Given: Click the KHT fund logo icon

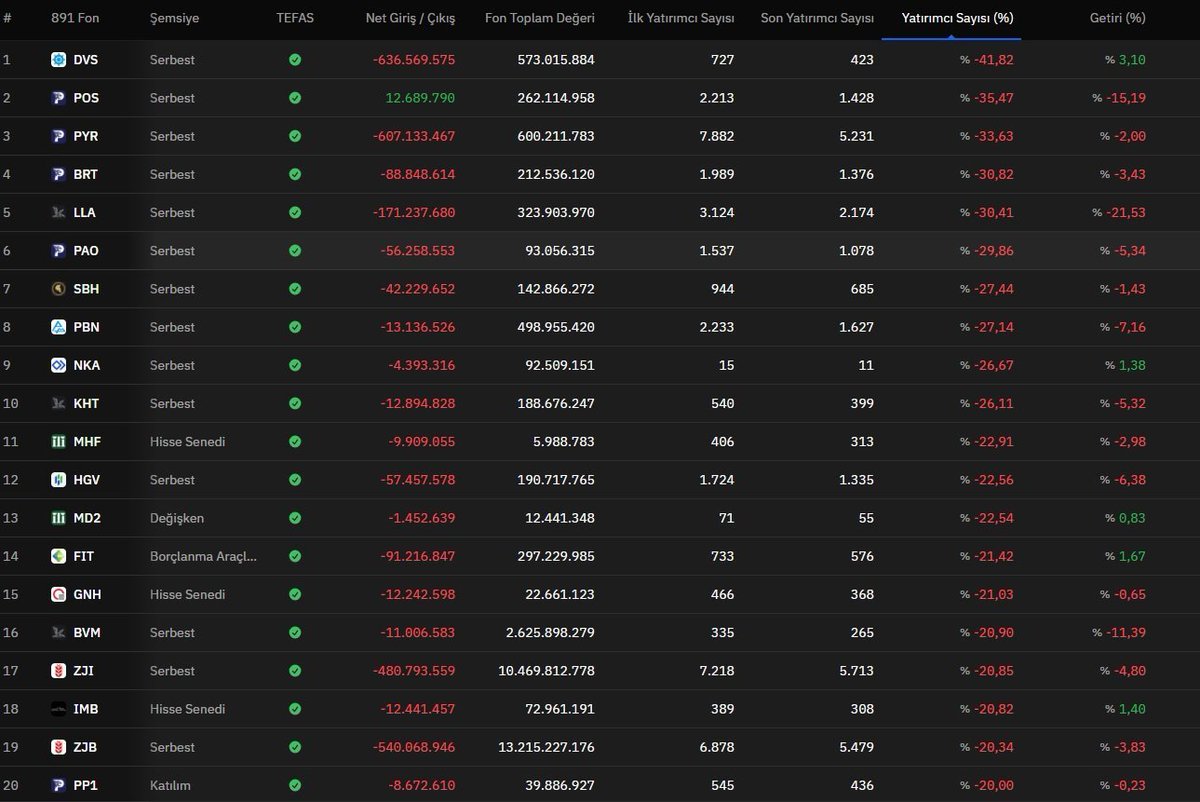Looking at the screenshot, I should [x=58, y=404].
